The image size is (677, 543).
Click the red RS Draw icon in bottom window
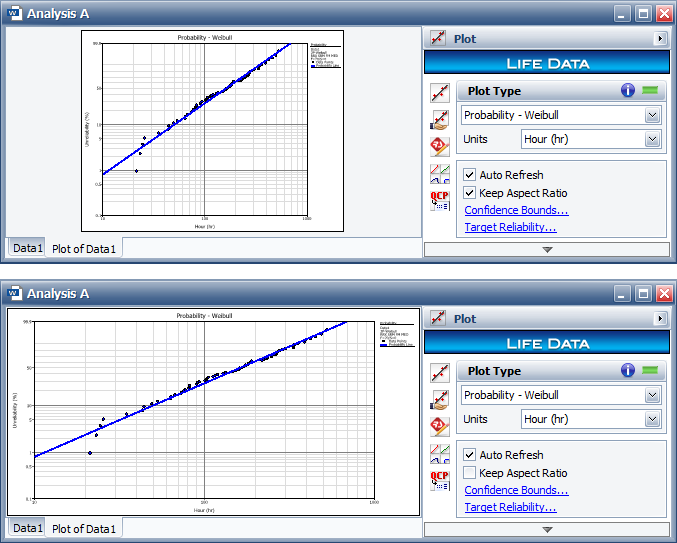coord(439,427)
